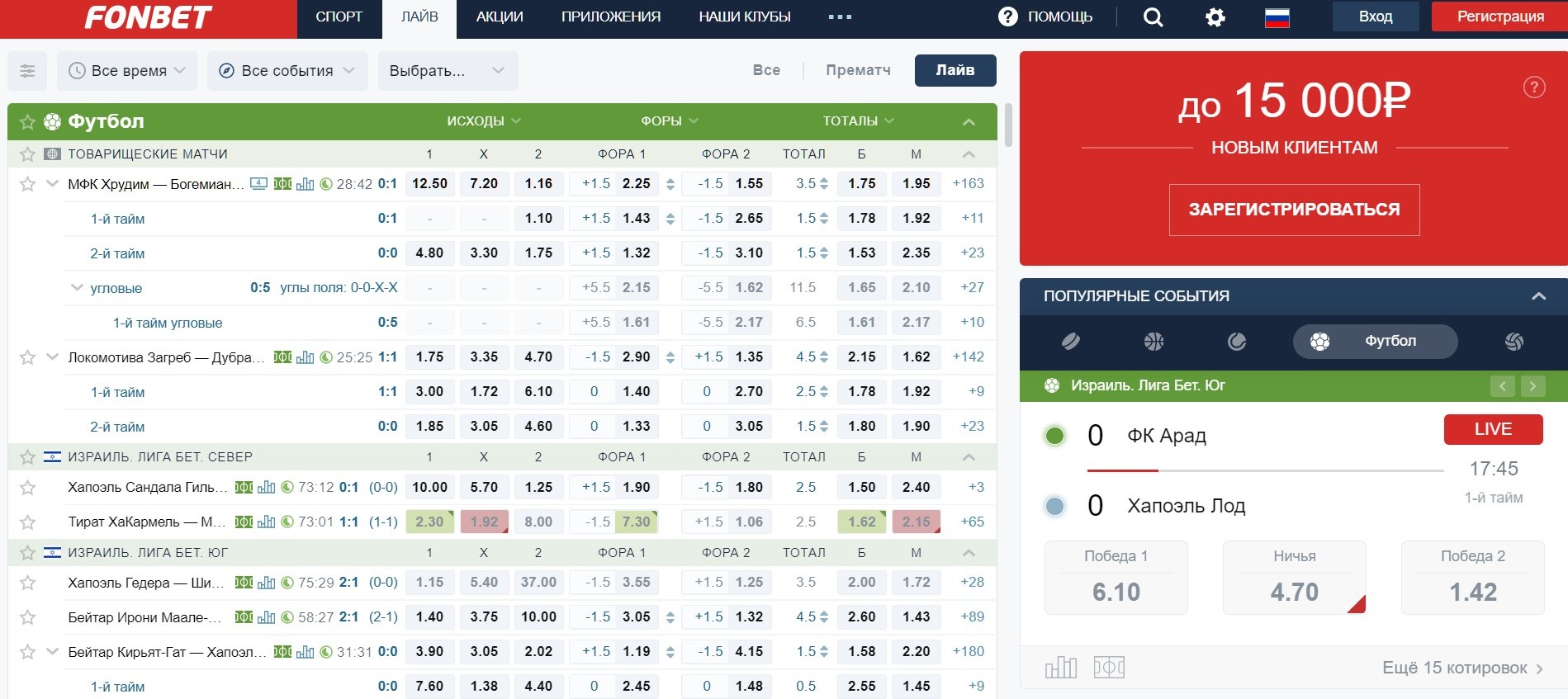Viewport: 1568px width, 699px height.
Task: Open the pitch icon for Локомотива Загреб match
Action: tap(282, 357)
